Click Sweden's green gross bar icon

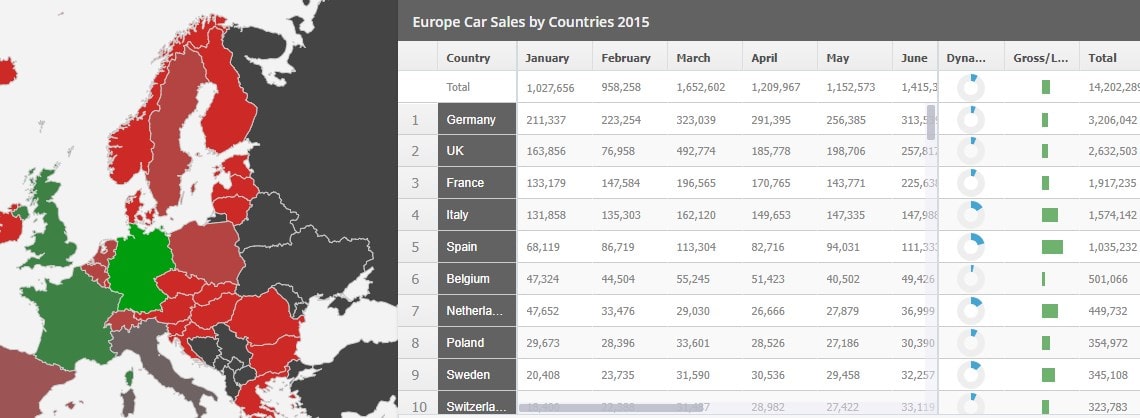pos(1048,375)
